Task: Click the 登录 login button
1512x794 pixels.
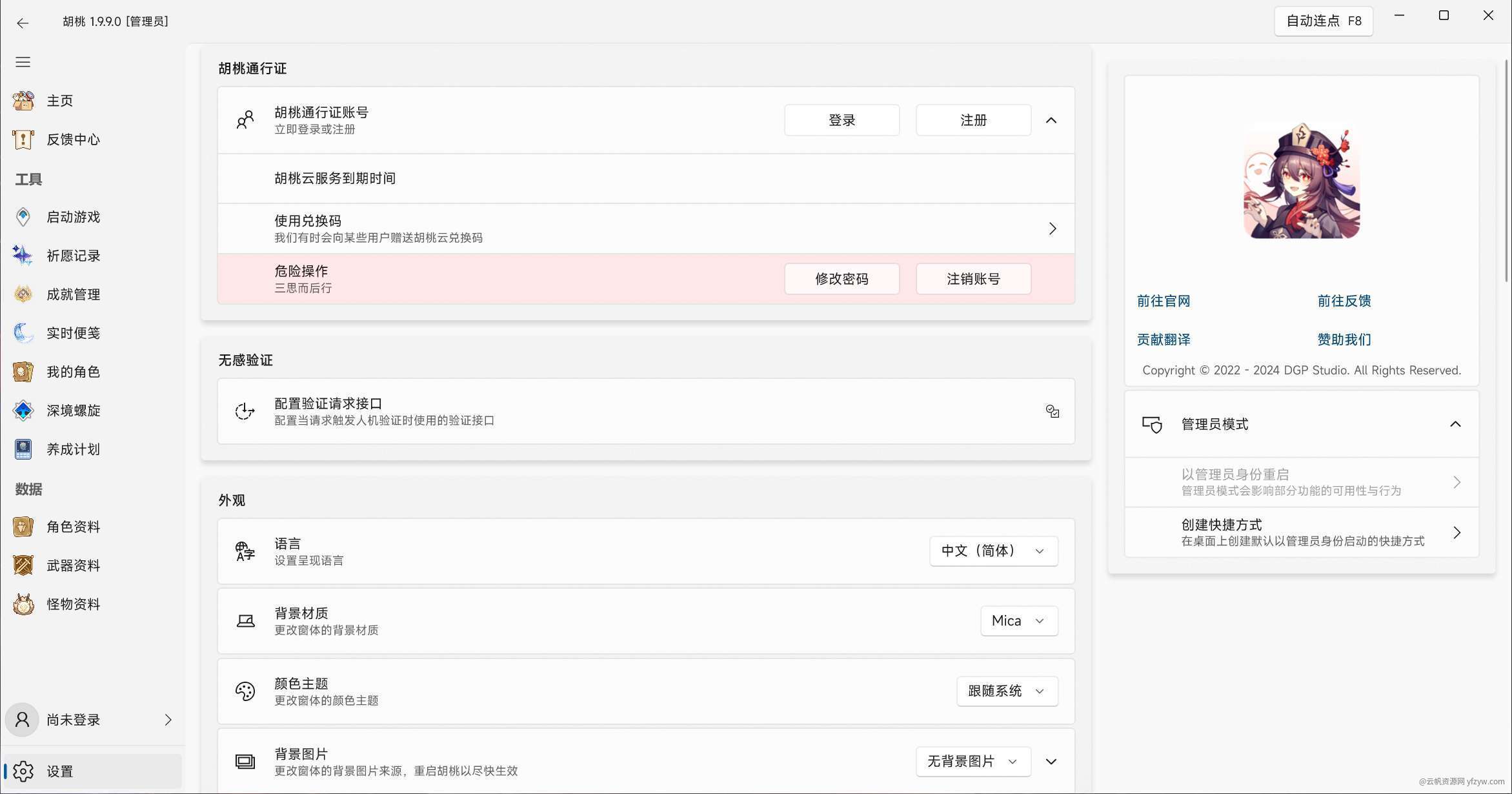Action: pos(842,120)
